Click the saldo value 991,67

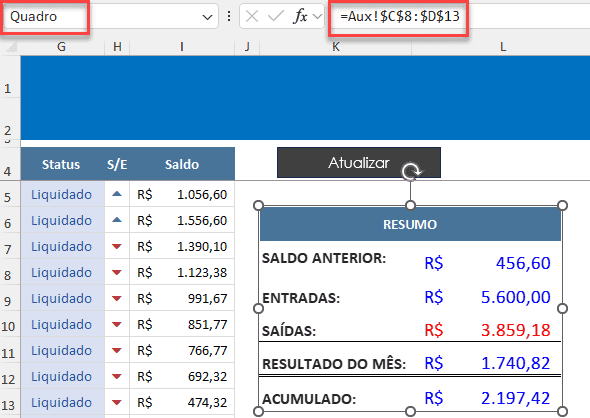click(208, 298)
